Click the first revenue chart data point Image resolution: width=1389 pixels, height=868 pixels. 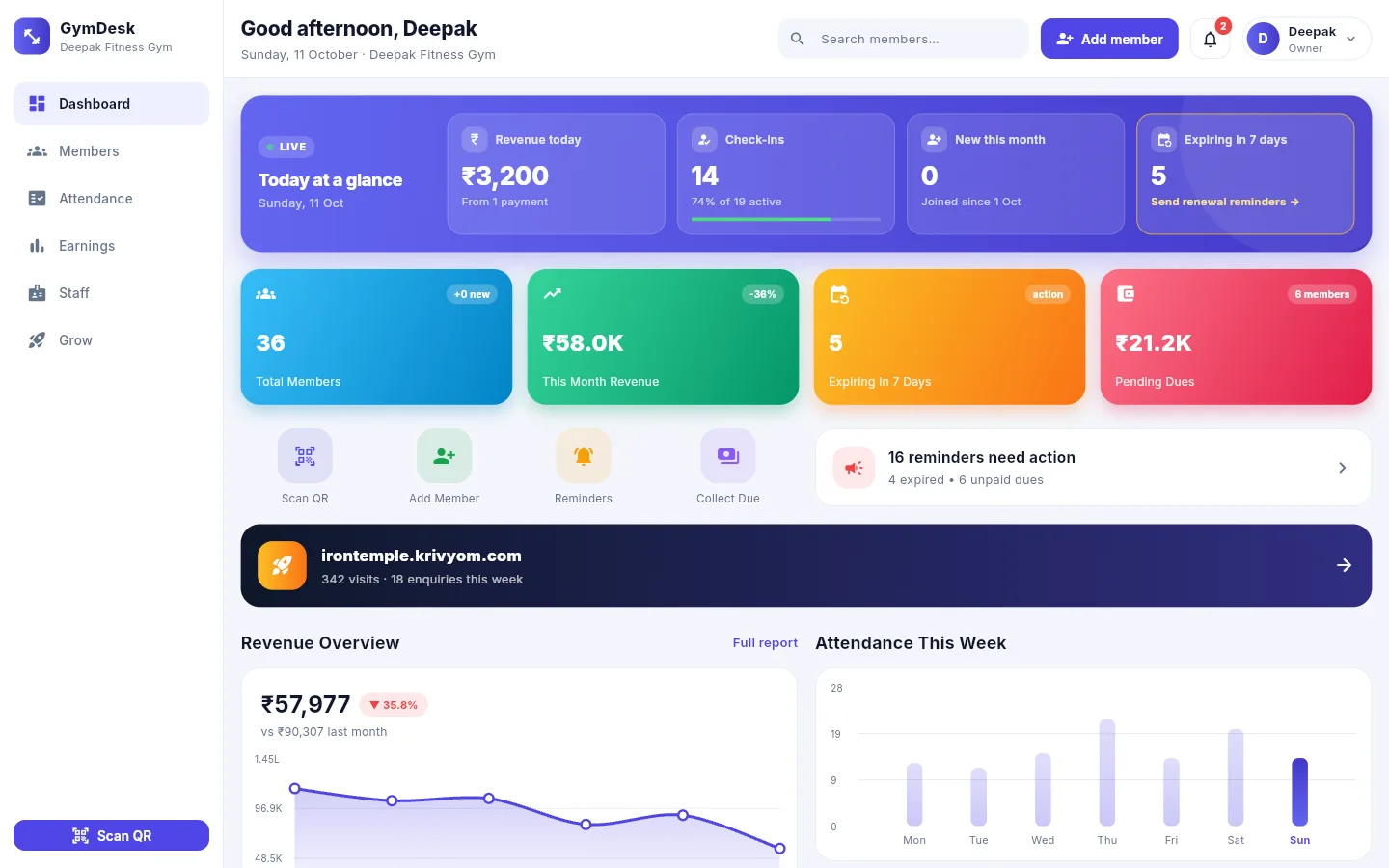click(x=295, y=789)
